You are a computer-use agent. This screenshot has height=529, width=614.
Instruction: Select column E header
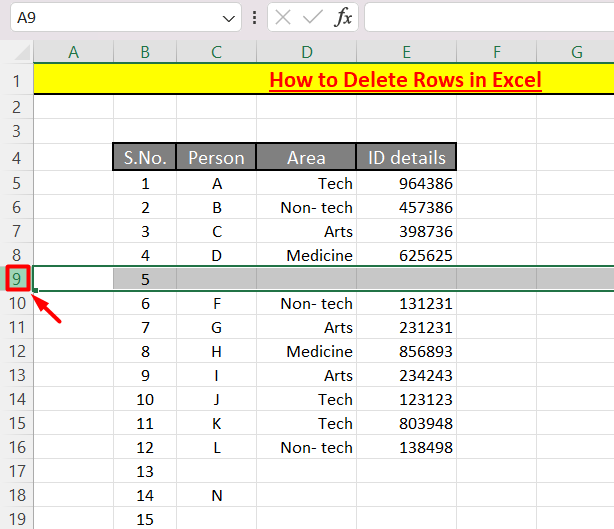click(x=406, y=52)
